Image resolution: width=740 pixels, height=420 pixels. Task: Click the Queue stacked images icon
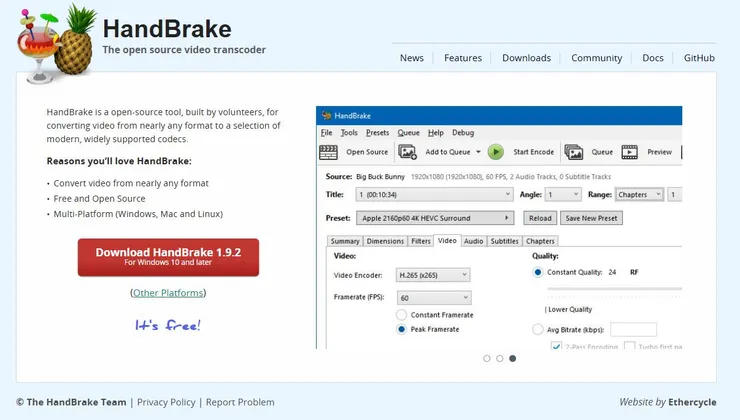point(573,152)
